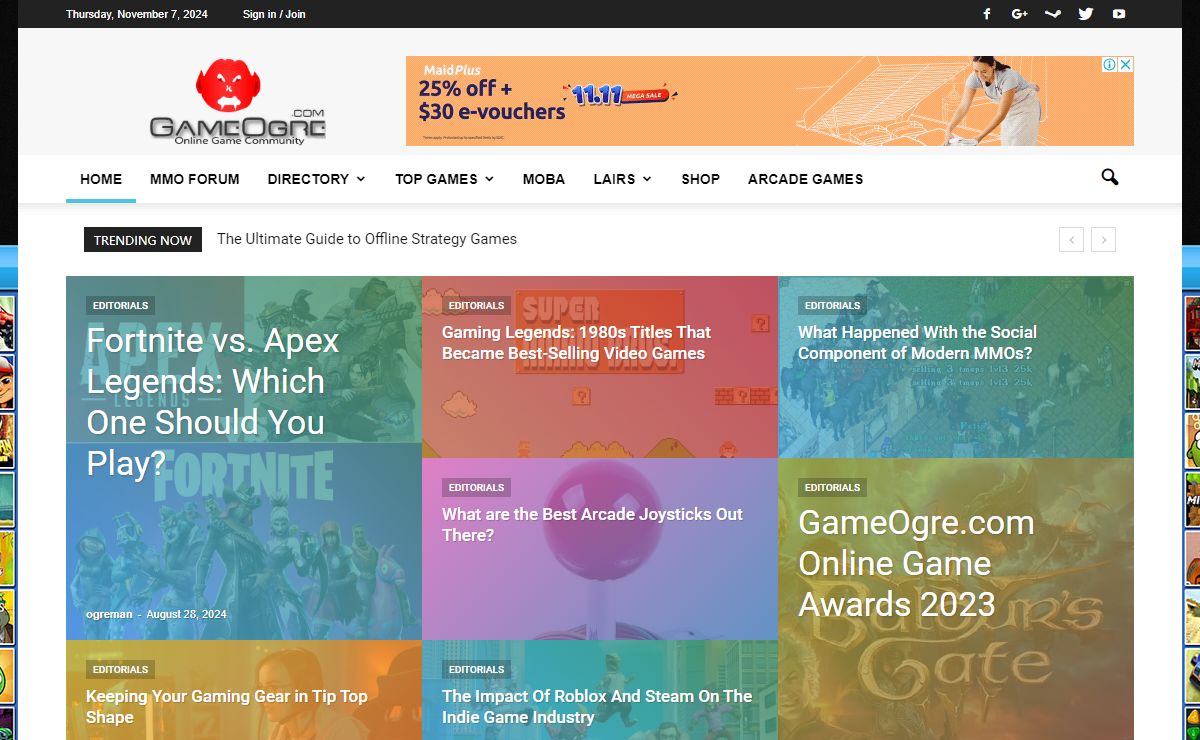Viewport: 1200px width, 740px height.
Task: Expand the TOP GAMES dropdown menu
Action: [x=444, y=179]
